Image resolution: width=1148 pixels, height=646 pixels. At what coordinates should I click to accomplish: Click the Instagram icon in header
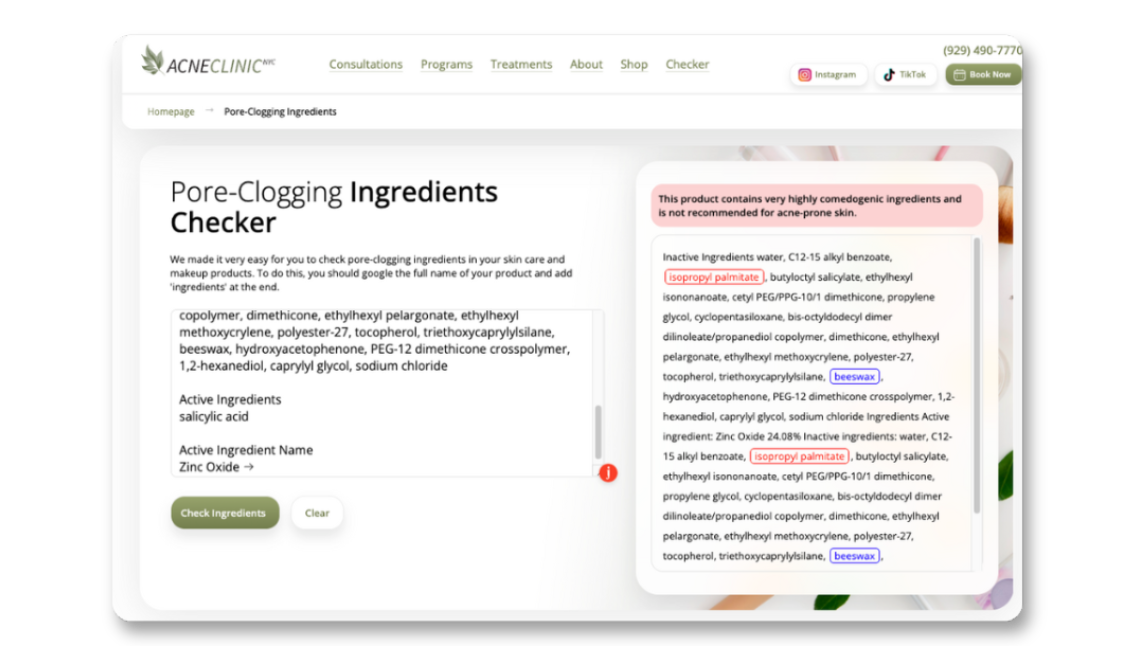click(804, 75)
